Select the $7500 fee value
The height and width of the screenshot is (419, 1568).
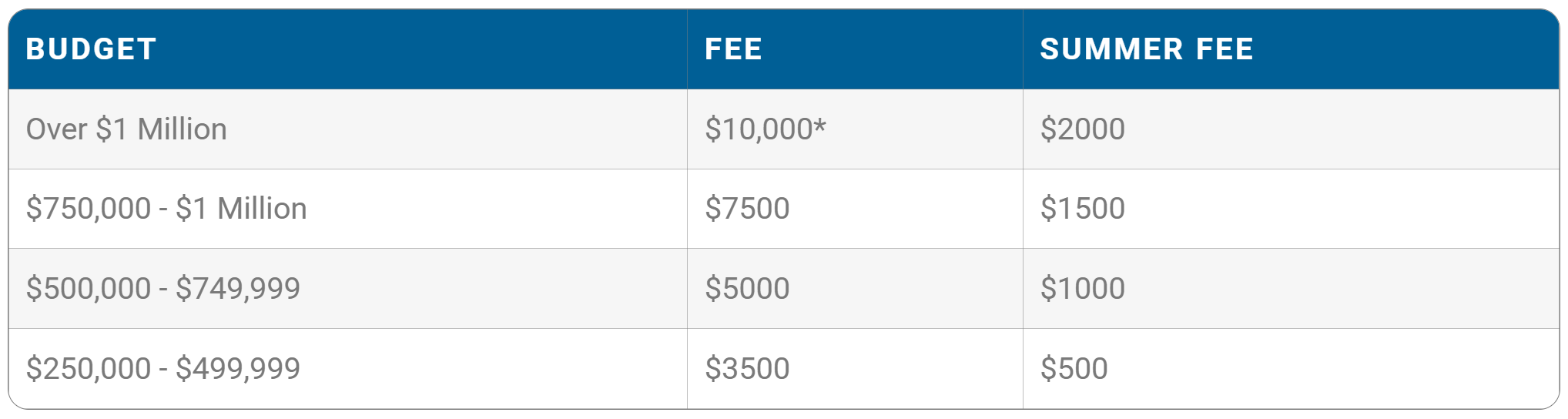point(747,209)
